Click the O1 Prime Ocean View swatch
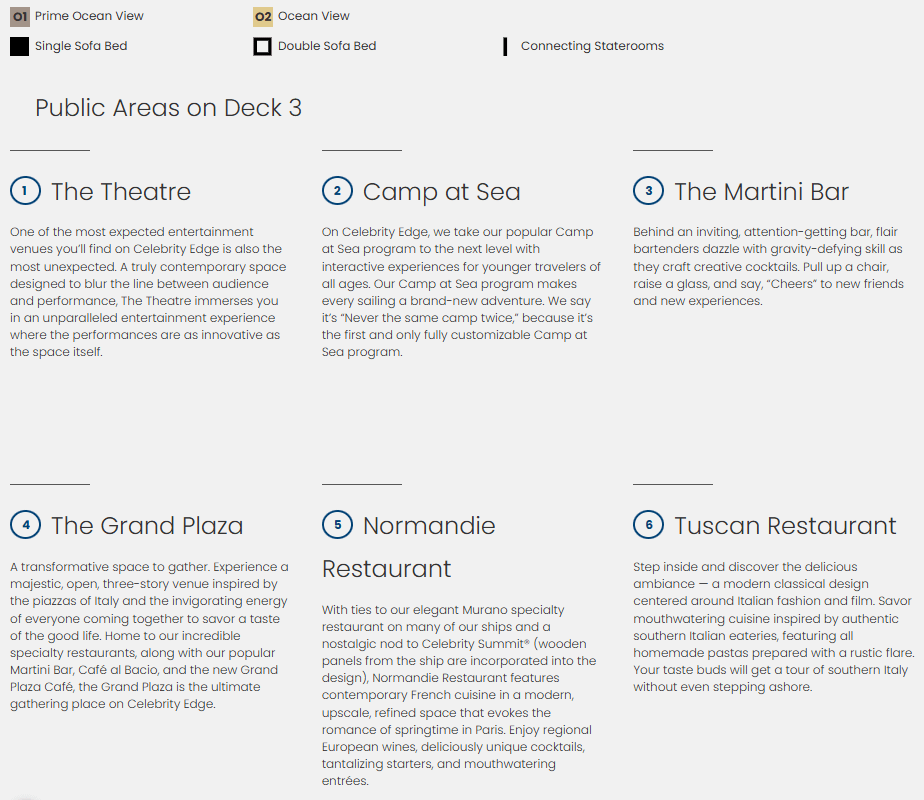 click(x=19, y=16)
